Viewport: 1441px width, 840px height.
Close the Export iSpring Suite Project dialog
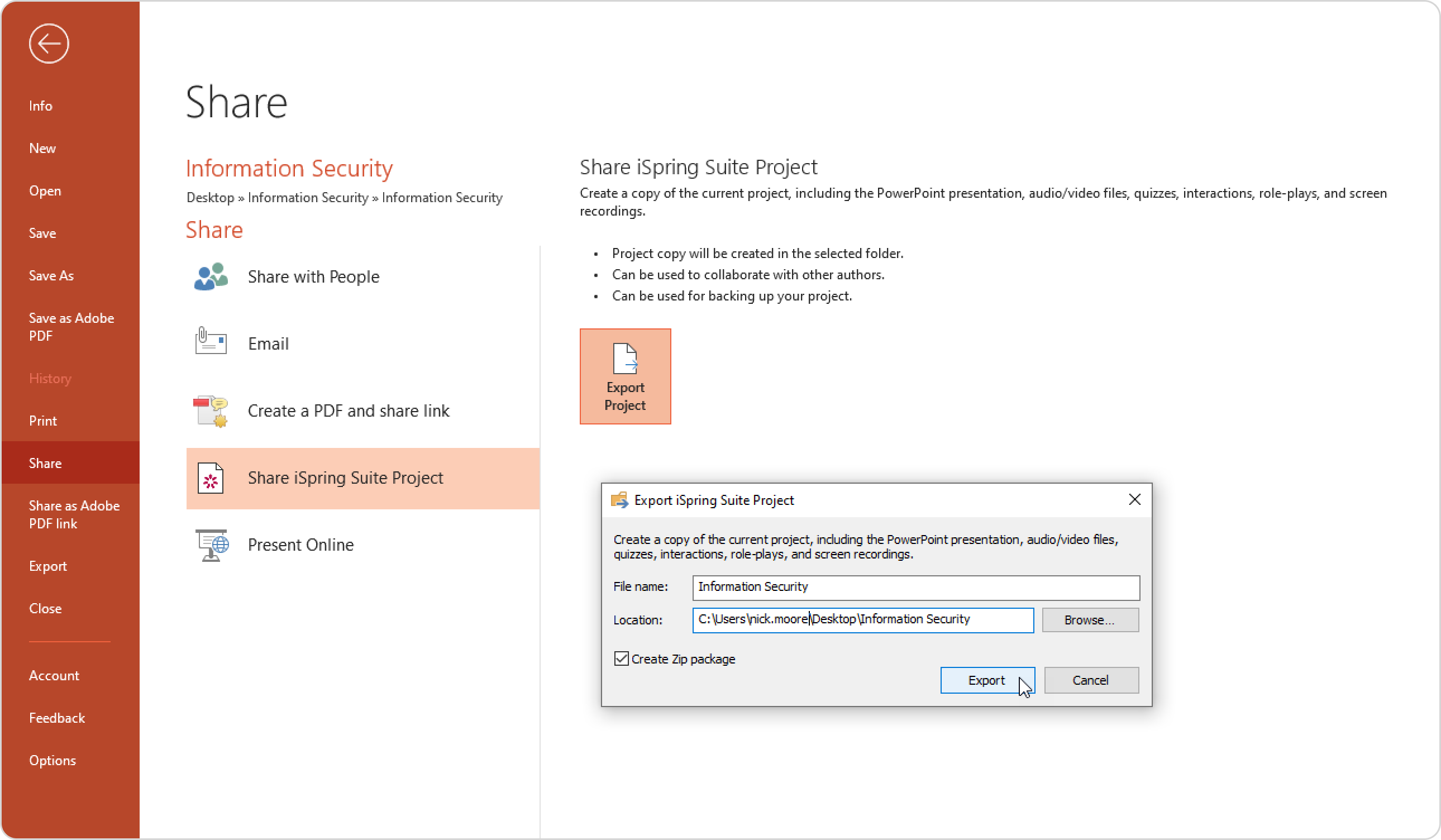coord(1134,499)
